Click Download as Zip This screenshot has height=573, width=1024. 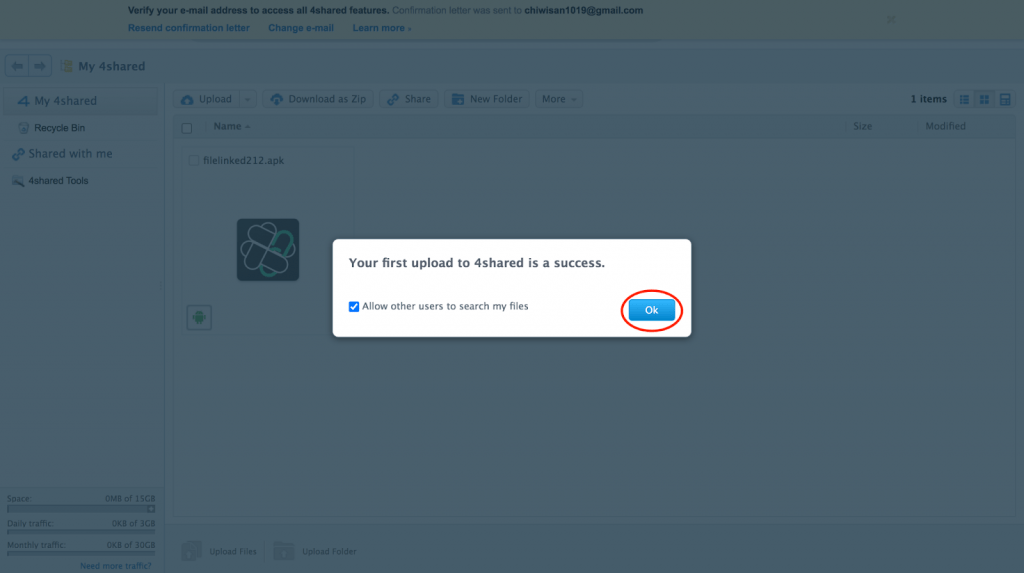[x=318, y=99]
